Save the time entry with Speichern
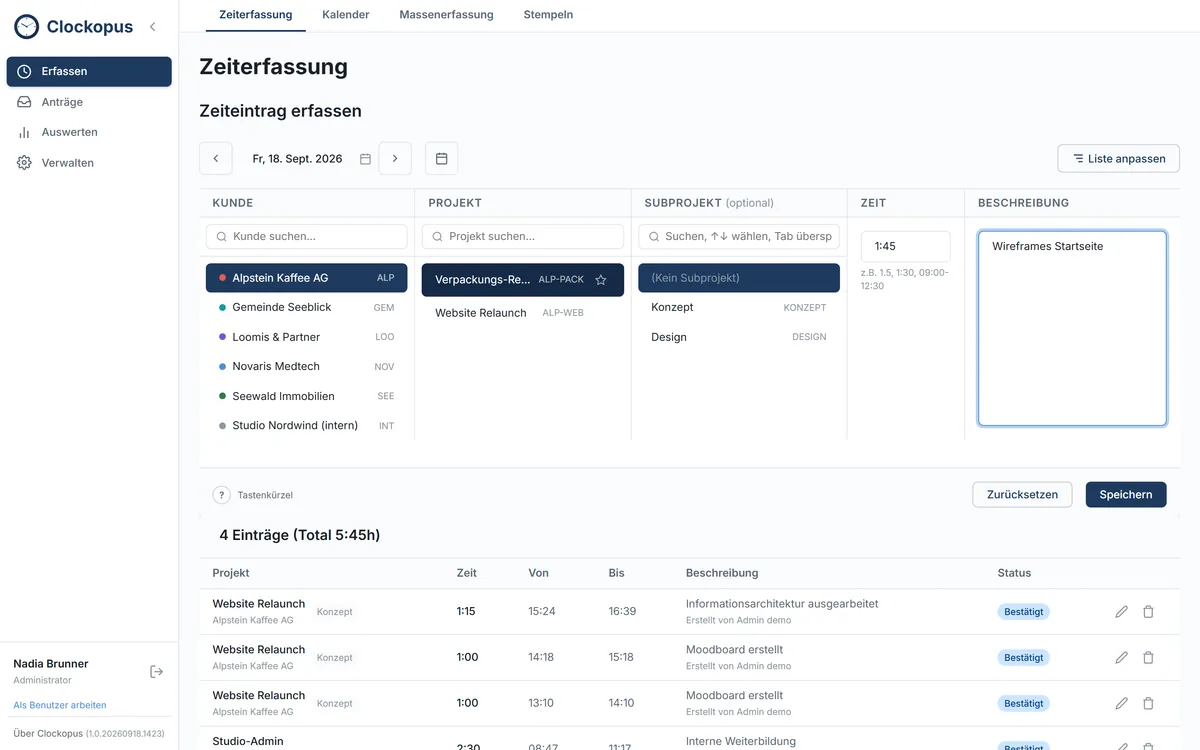This screenshot has height=750, width=1200. tap(1126, 495)
